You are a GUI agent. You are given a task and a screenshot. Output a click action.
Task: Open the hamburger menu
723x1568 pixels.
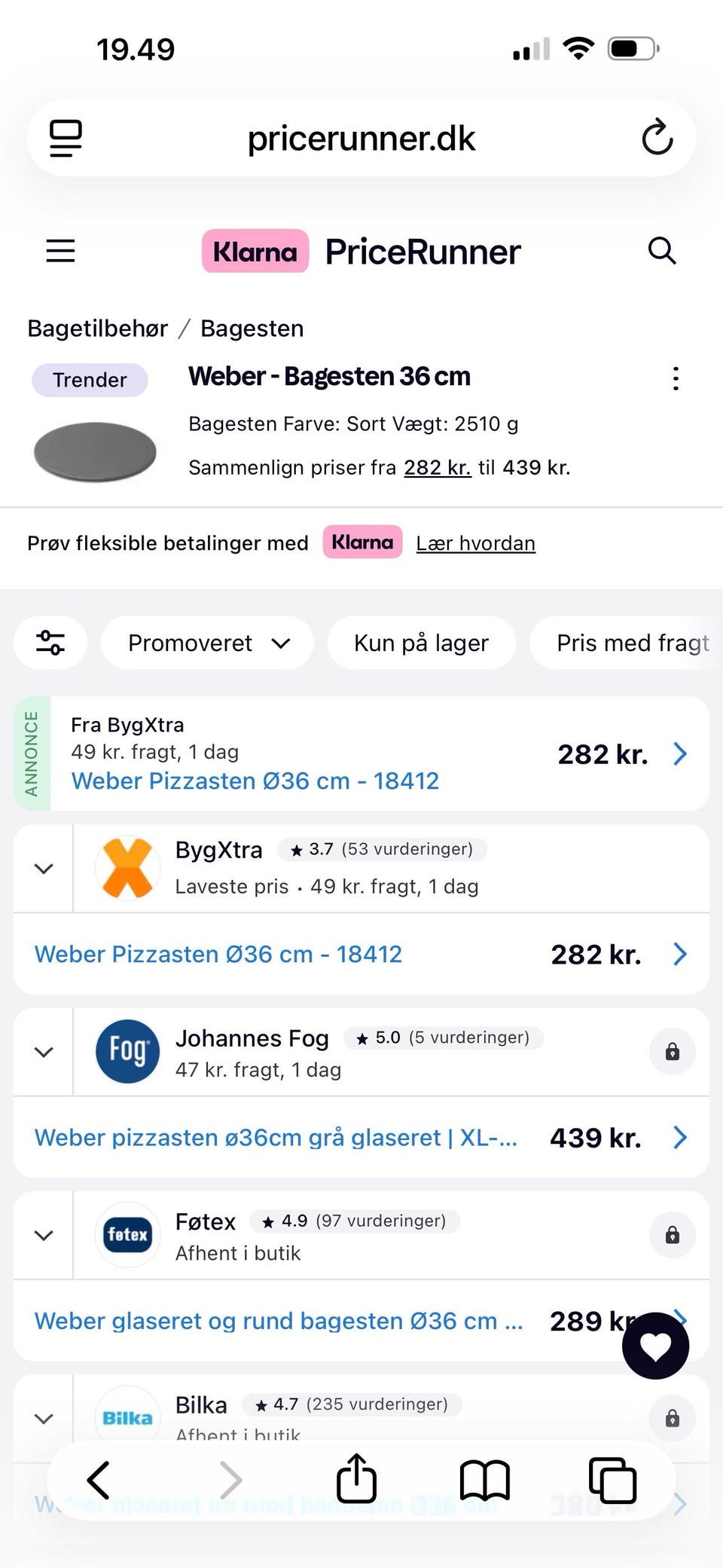coord(60,251)
